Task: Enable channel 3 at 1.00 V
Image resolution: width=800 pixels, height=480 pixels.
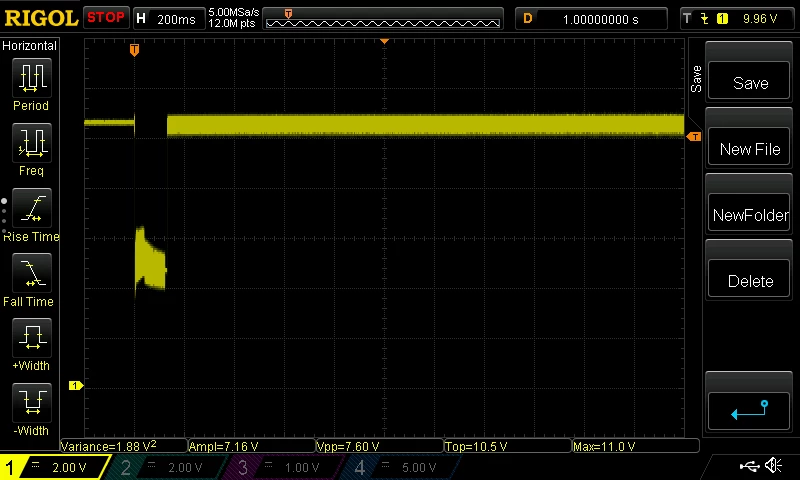Action: tap(282, 467)
